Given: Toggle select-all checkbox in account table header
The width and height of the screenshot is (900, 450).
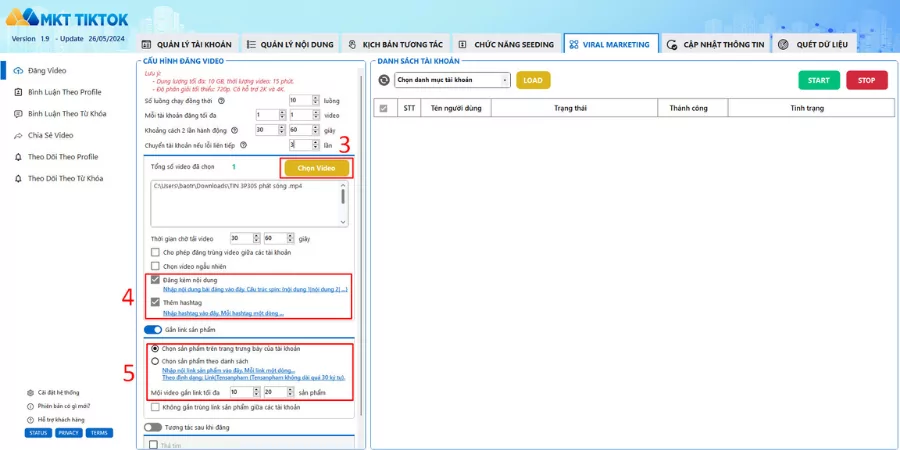Looking at the screenshot, I should point(383,108).
